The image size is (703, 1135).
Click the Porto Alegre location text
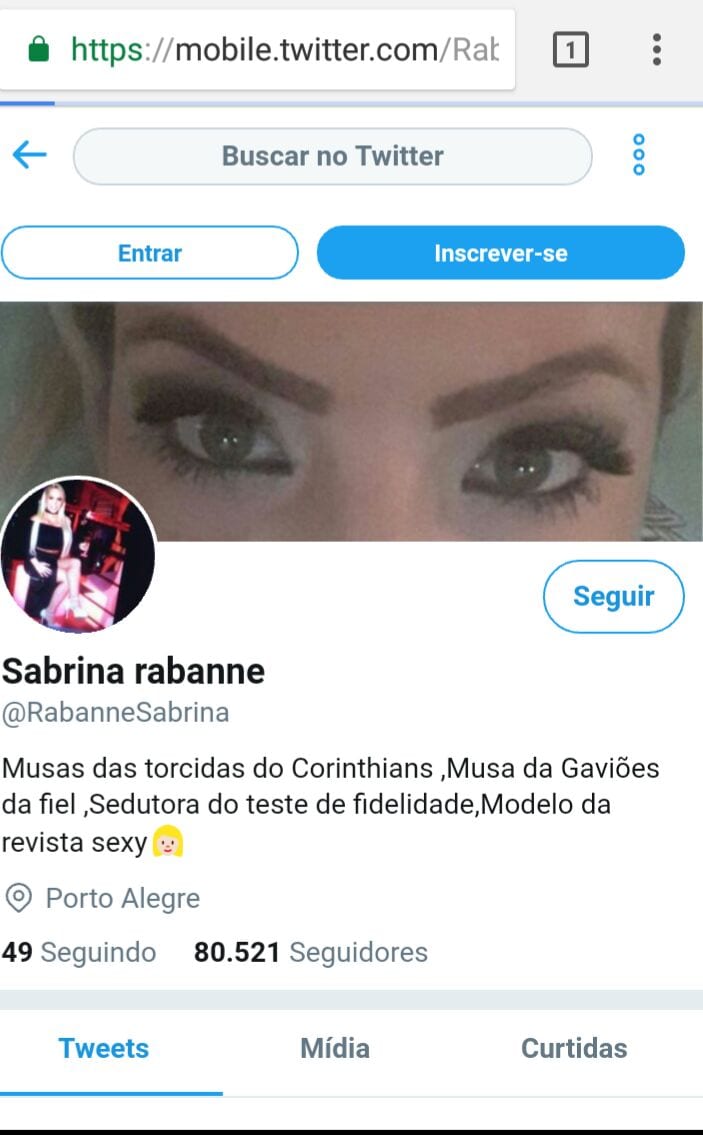[x=122, y=898]
